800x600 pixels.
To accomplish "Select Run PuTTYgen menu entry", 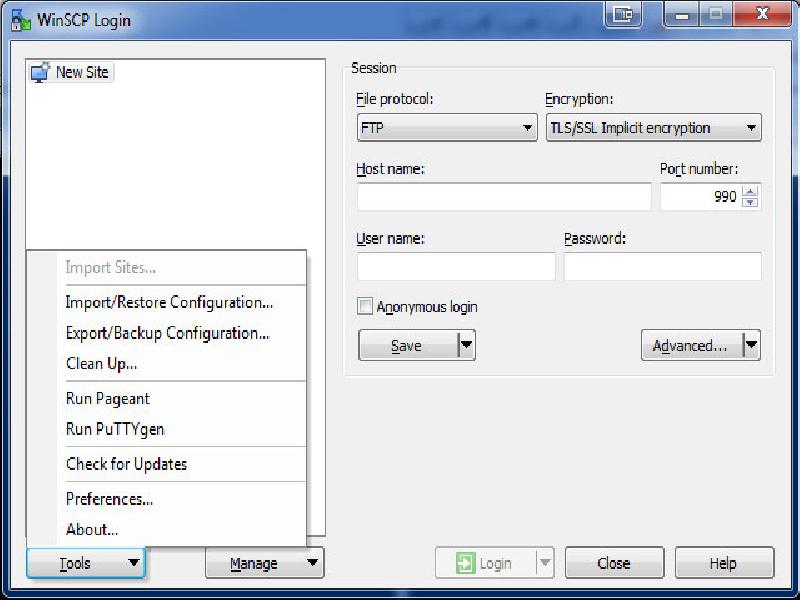I will point(115,429).
